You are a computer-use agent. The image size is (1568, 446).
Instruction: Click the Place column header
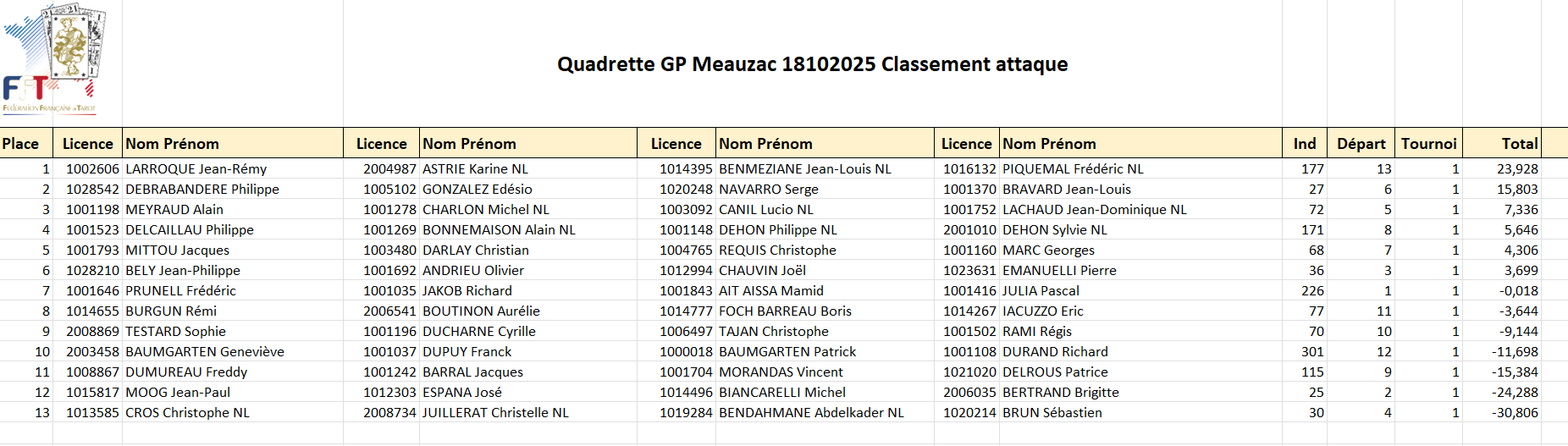click(x=21, y=144)
